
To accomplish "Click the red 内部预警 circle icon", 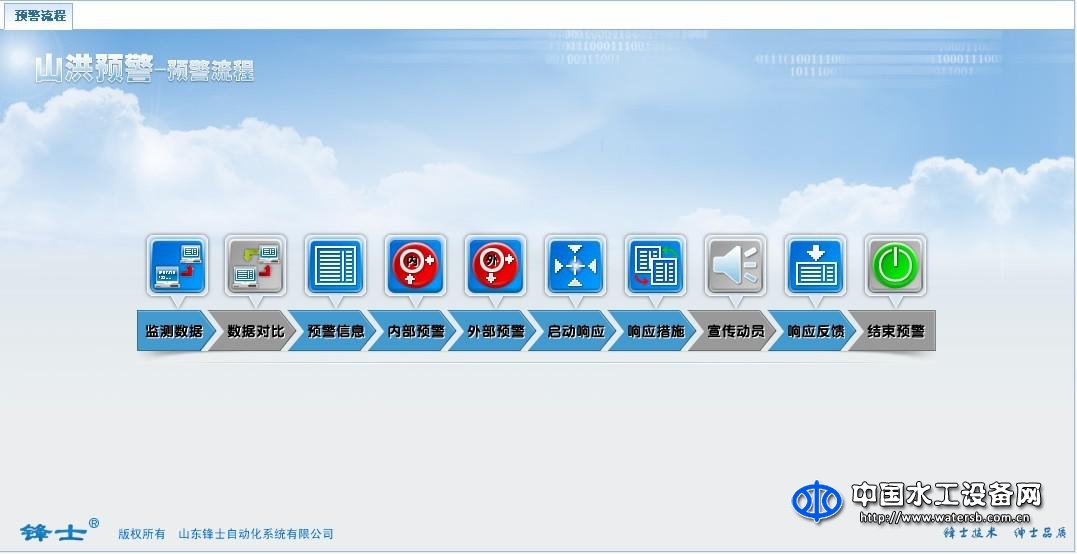I will click(416, 266).
